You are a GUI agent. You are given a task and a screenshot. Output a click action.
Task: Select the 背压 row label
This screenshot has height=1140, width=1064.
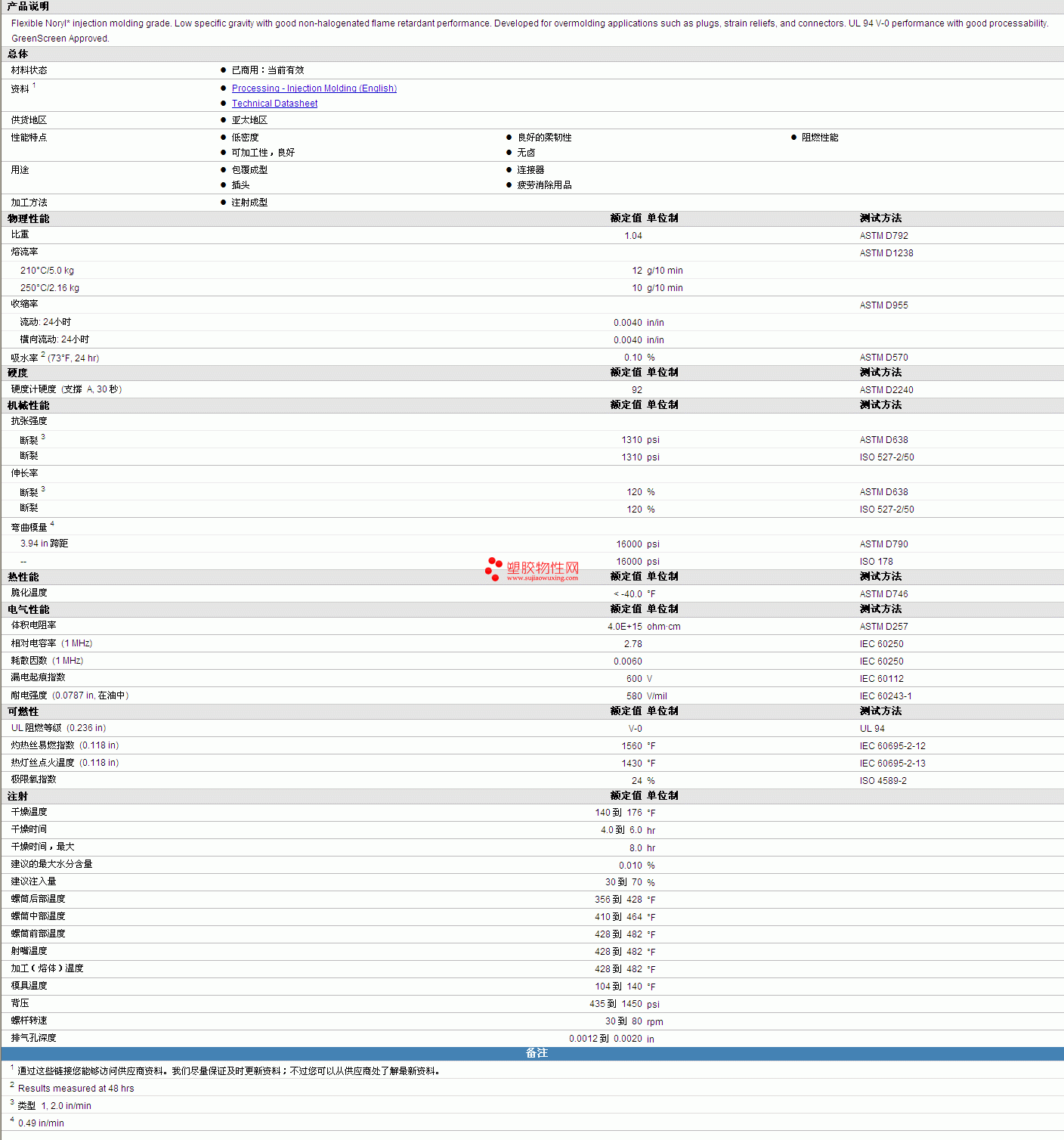(x=20, y=1003)
